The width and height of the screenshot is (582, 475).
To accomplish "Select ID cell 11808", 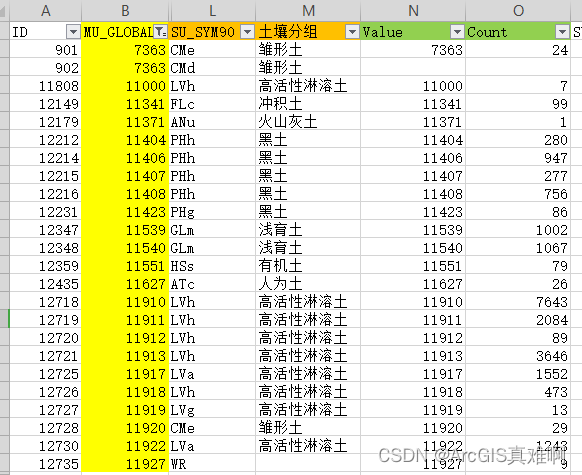I will pos(45,86).
